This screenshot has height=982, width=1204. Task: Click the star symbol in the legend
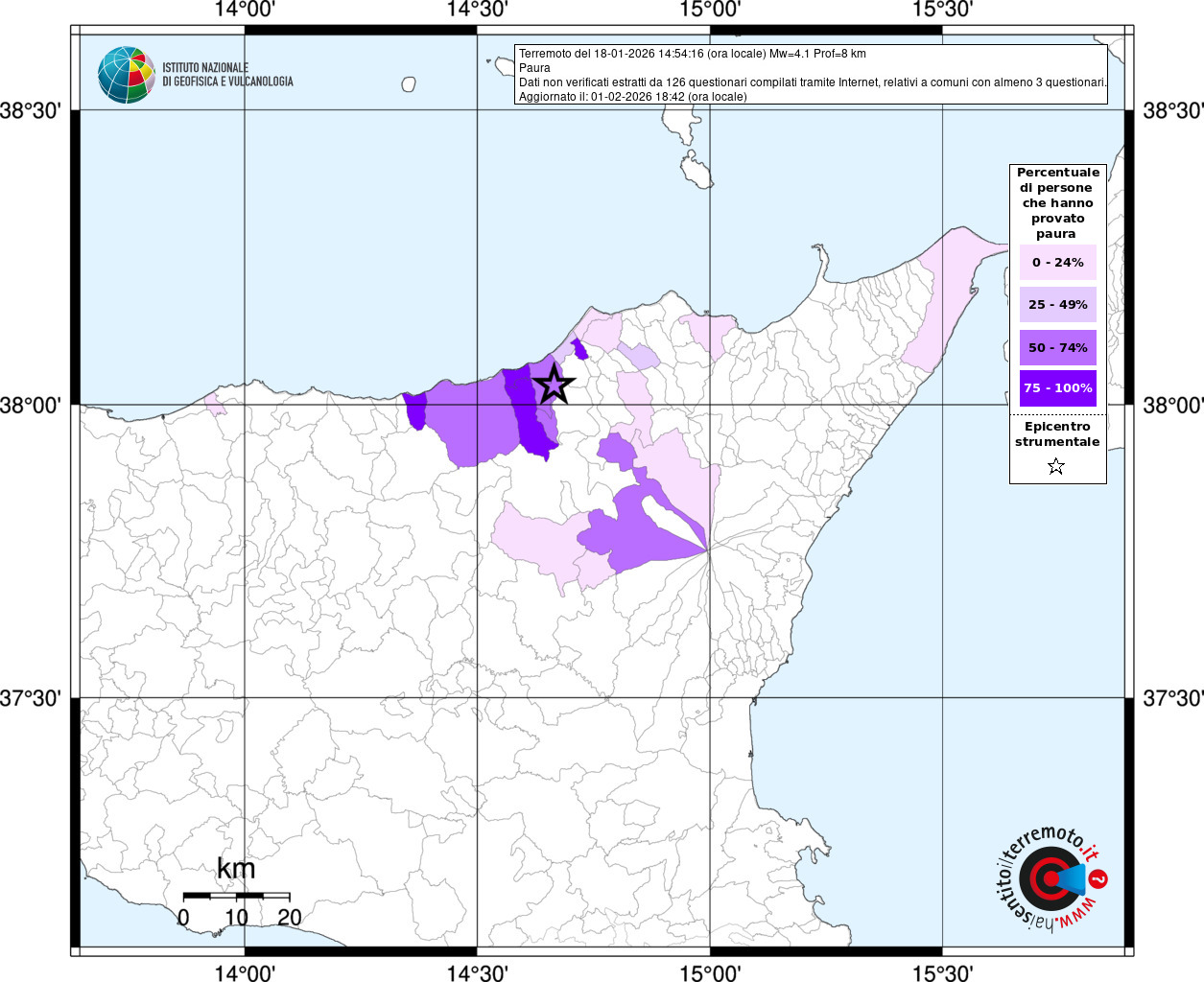coord(1056,466)
